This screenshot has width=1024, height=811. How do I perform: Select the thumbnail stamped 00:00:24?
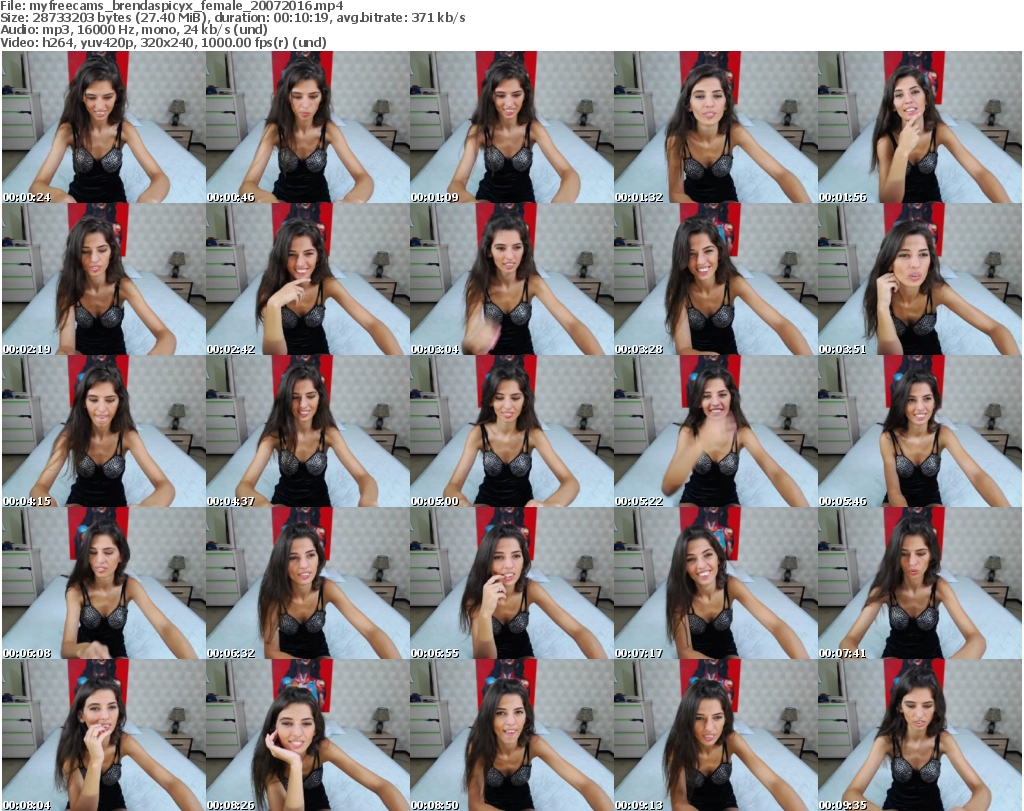tap(104, 127)
